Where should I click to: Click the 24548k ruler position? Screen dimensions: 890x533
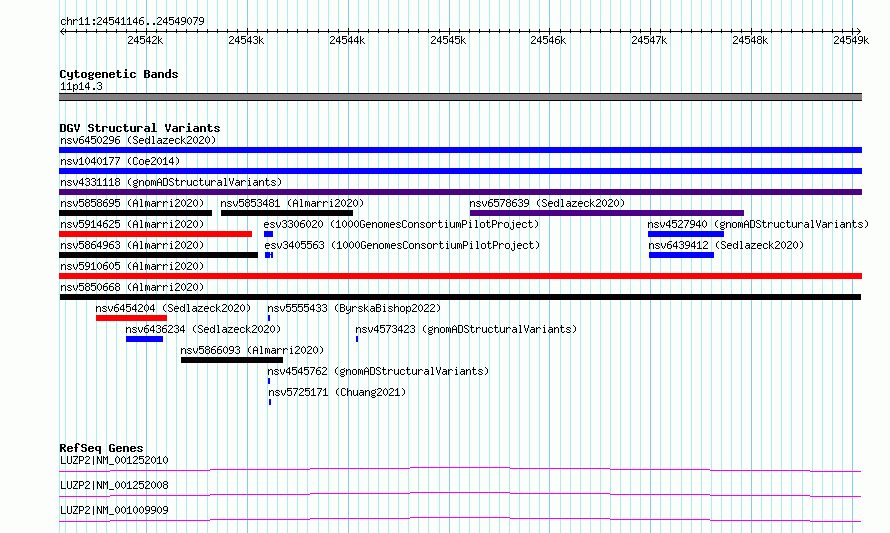[750, 40]
